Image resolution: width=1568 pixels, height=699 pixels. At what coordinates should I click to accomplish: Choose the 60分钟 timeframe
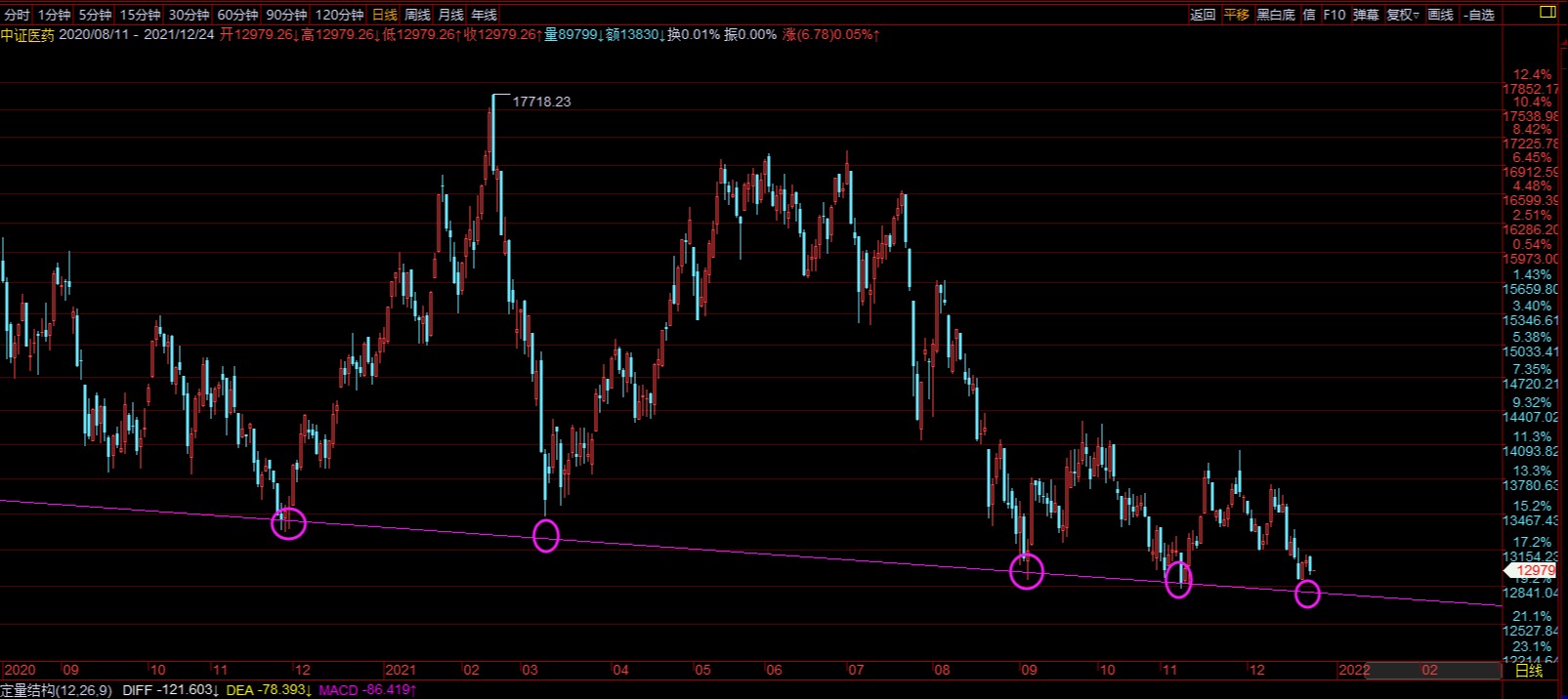(x=237, y=15)
